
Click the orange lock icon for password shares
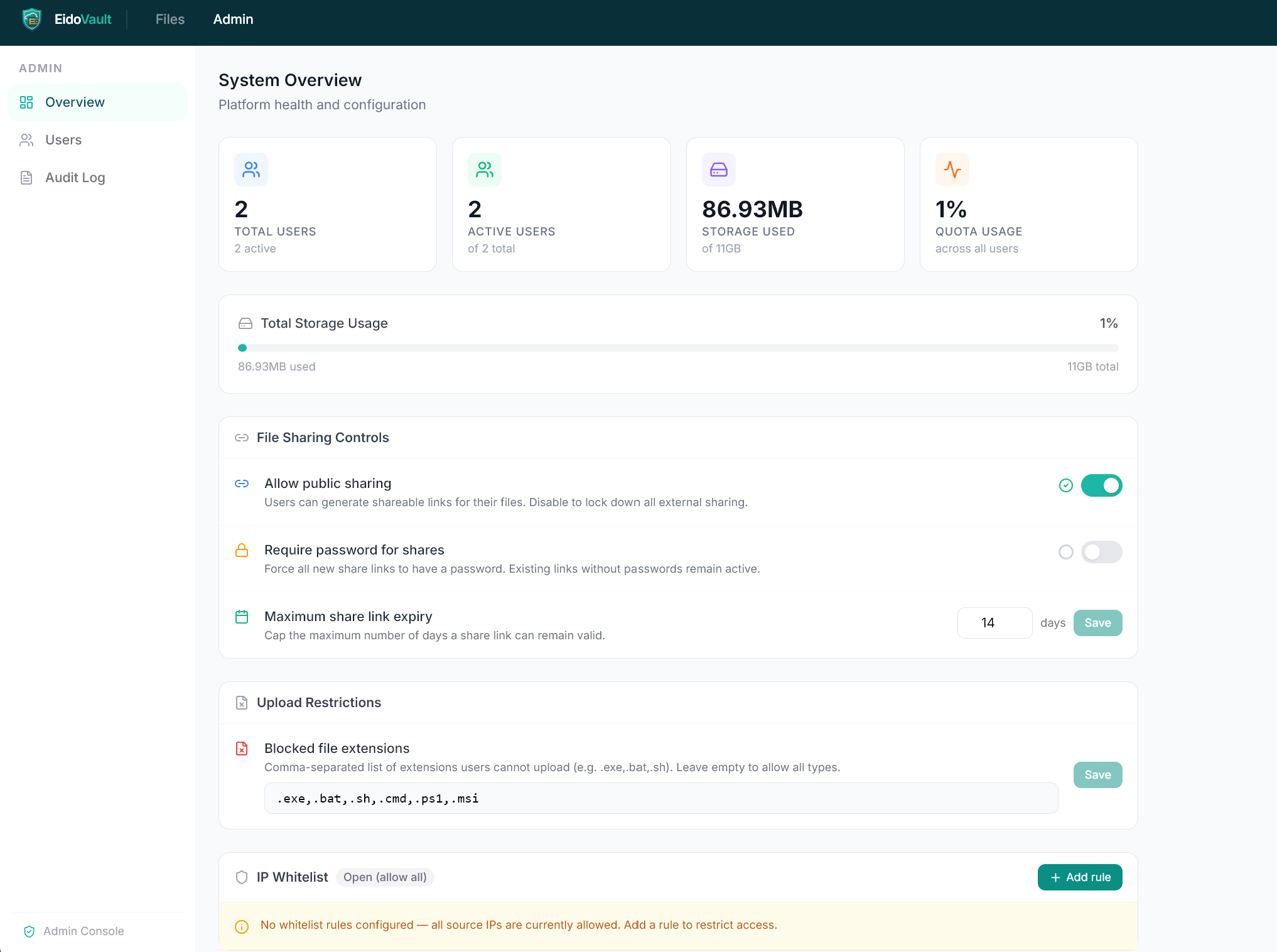242,550
